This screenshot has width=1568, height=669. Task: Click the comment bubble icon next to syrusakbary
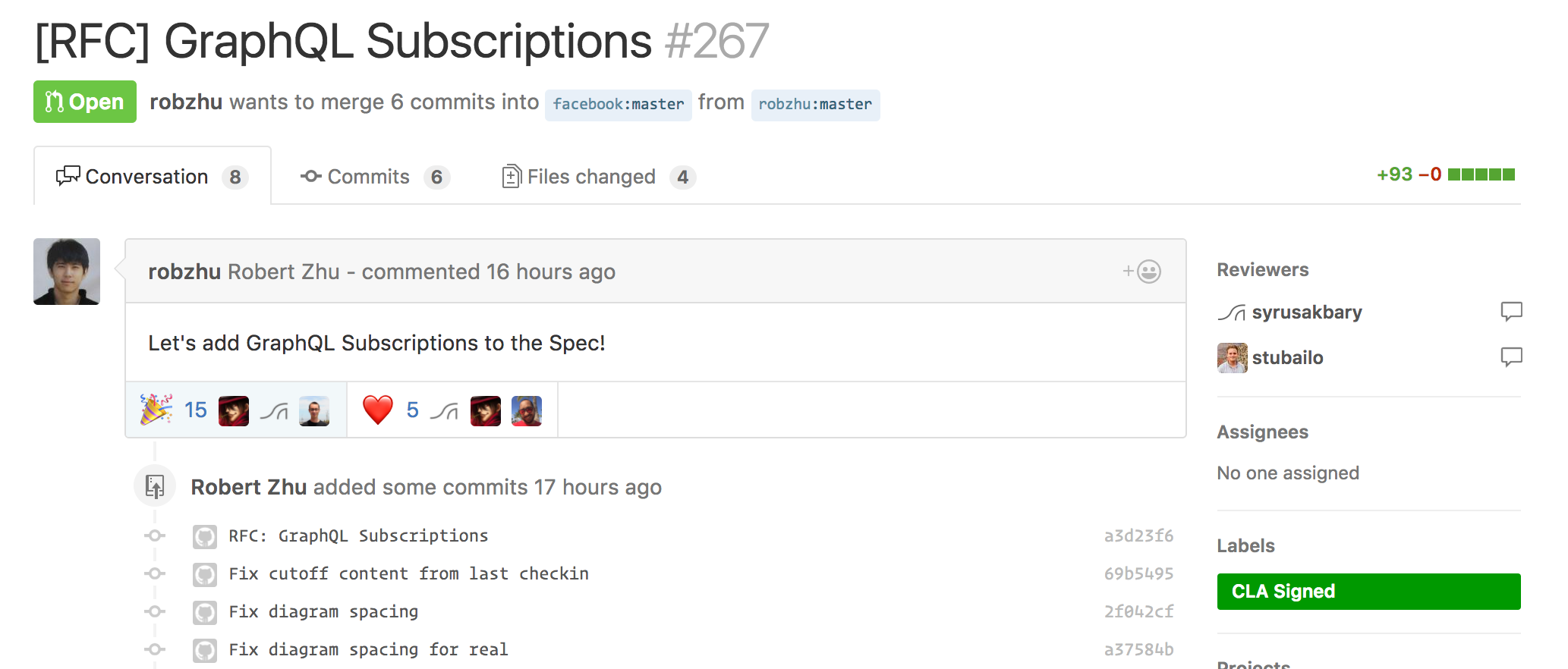click(1511, 311)
